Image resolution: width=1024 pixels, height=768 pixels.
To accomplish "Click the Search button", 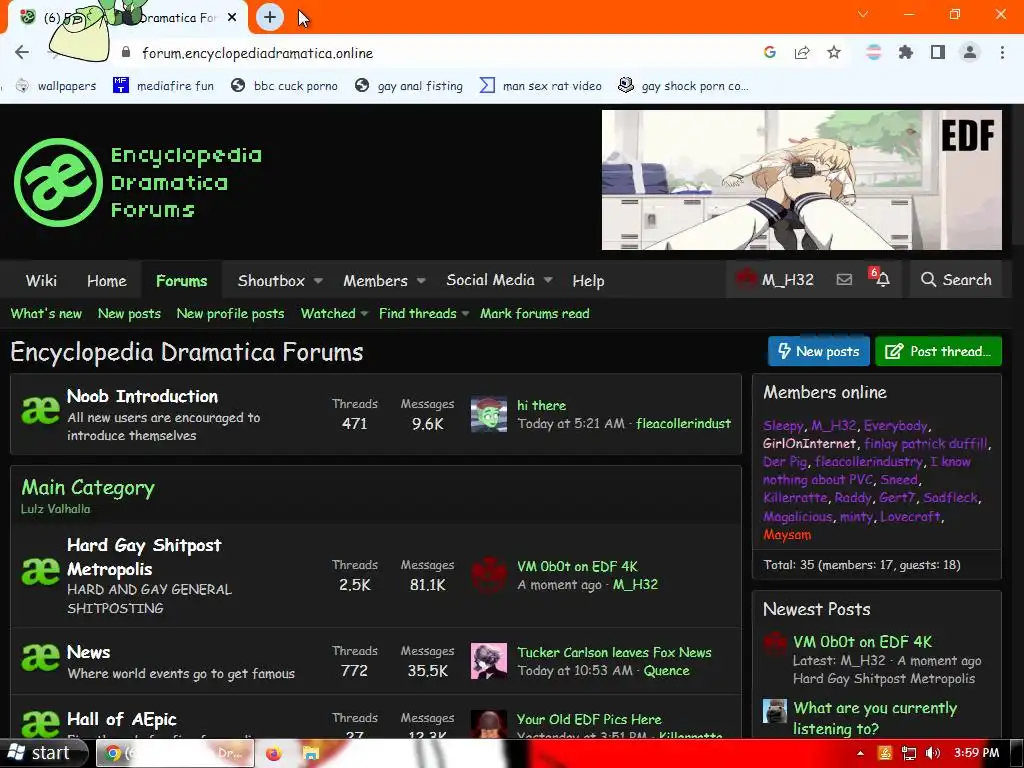I will coord(956,280).
